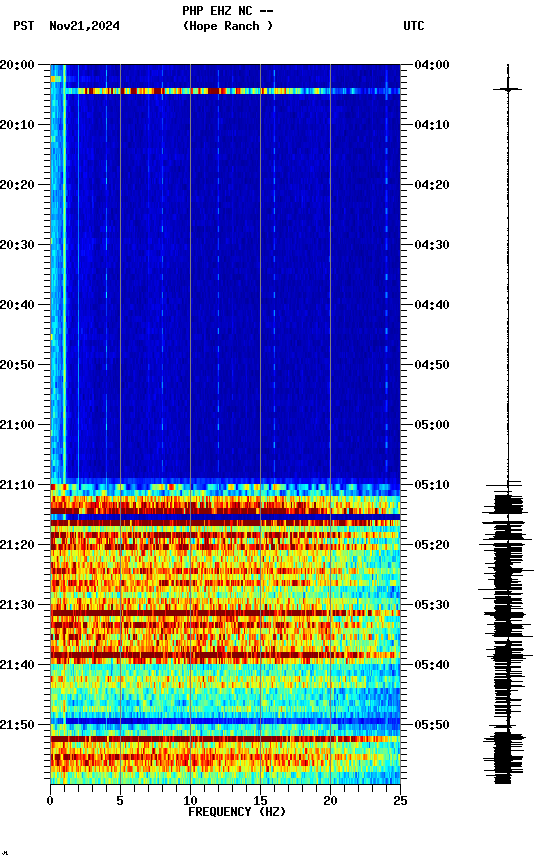Click the 25 Hz frequency axis label

click(400, 801)
